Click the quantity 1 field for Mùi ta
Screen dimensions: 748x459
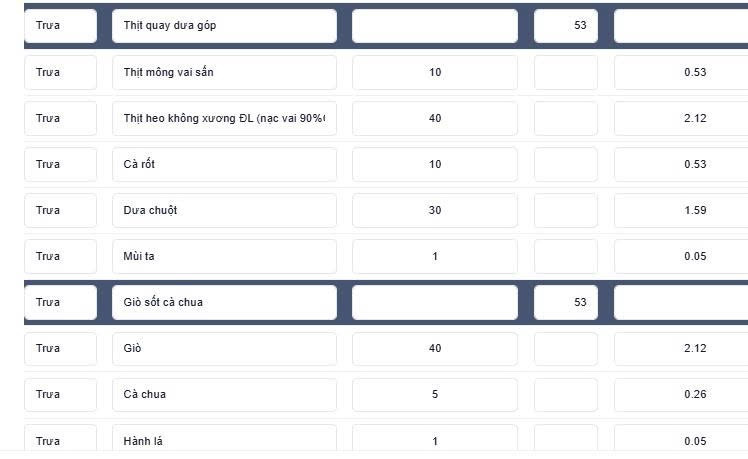(435, 257)
